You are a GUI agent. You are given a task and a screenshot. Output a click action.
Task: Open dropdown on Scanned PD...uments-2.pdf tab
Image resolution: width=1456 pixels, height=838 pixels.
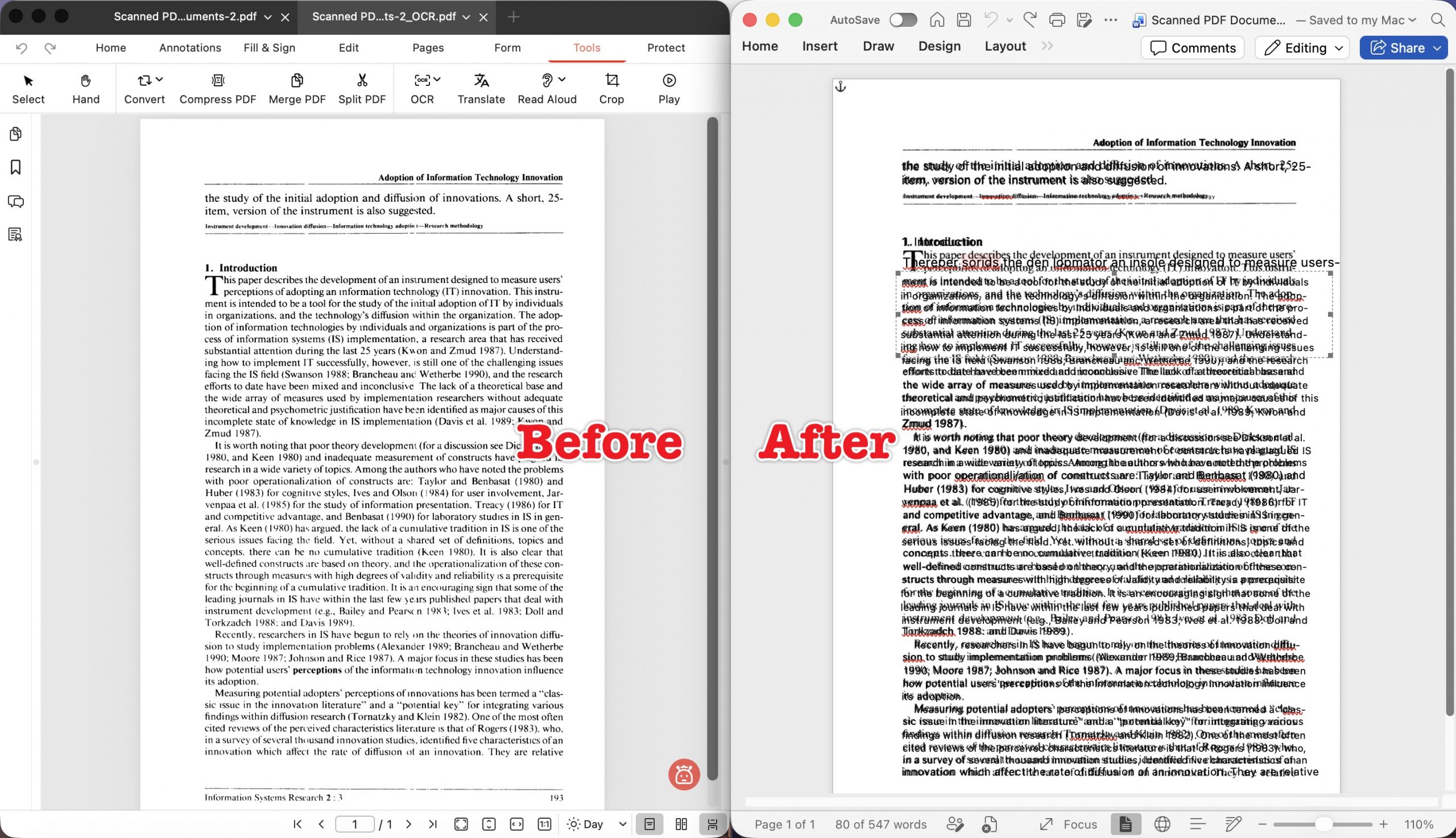268,17
